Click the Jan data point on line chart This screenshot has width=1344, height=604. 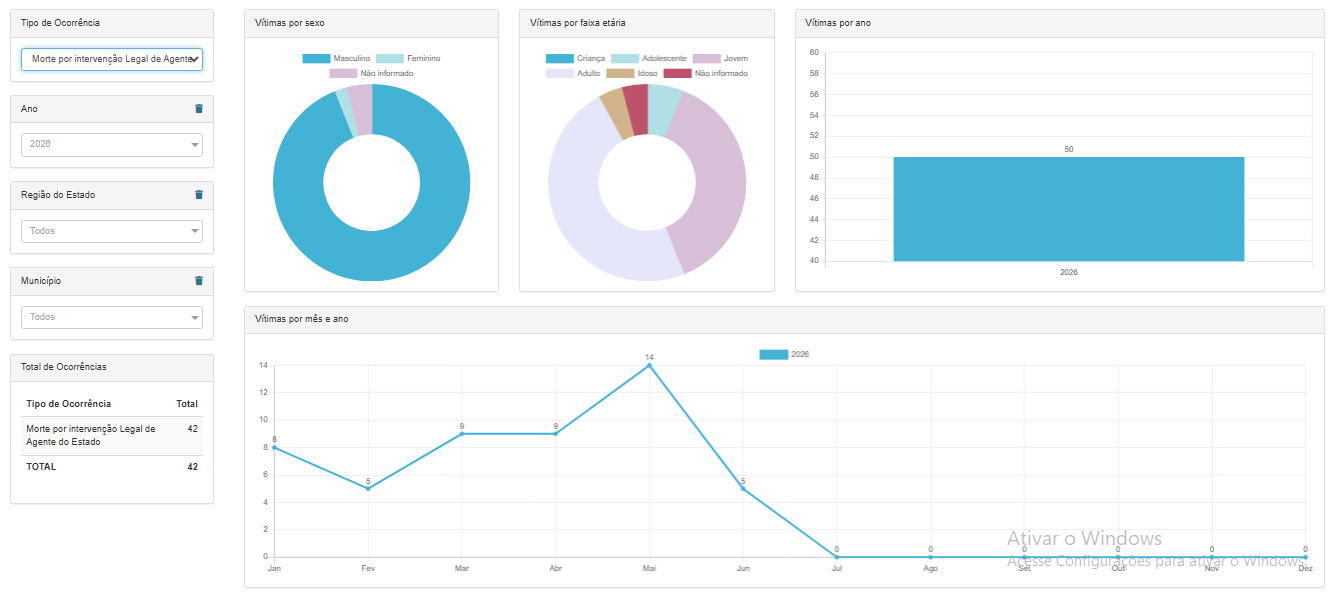coord(274,447)
